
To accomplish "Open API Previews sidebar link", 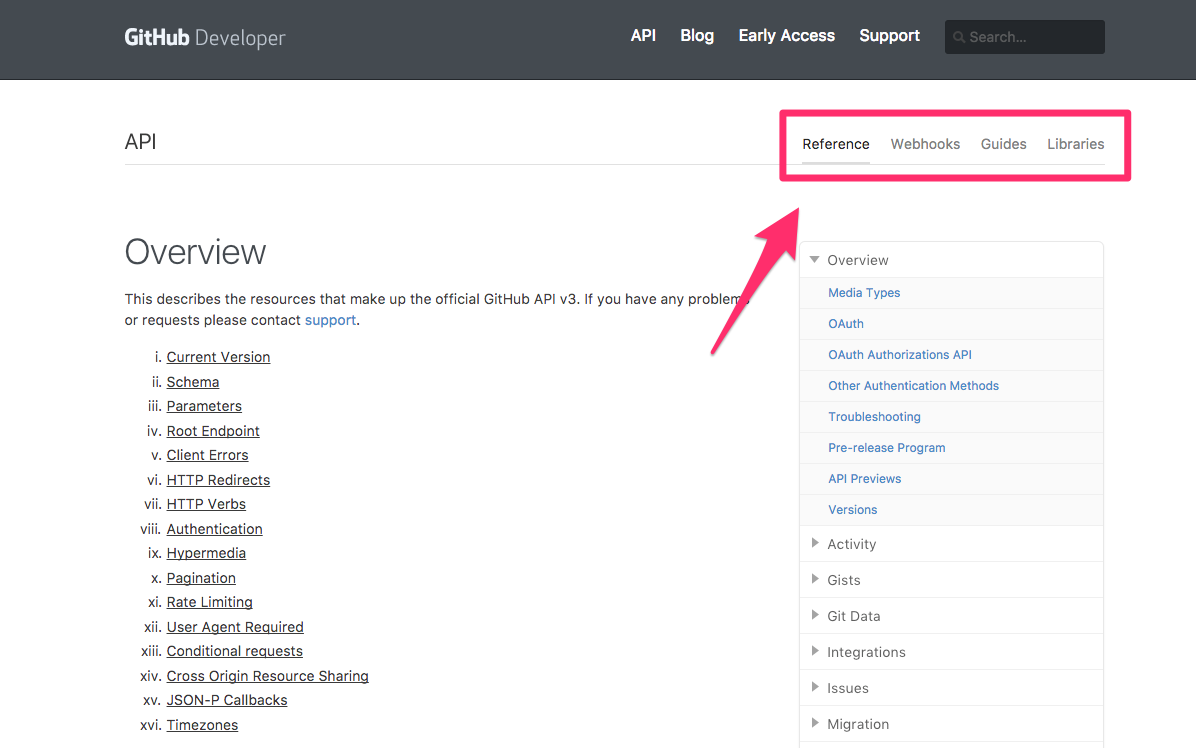I will (864, 479).
